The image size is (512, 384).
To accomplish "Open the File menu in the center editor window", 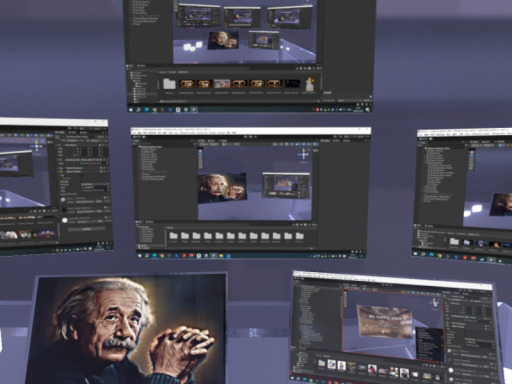I will pos(135,133).
